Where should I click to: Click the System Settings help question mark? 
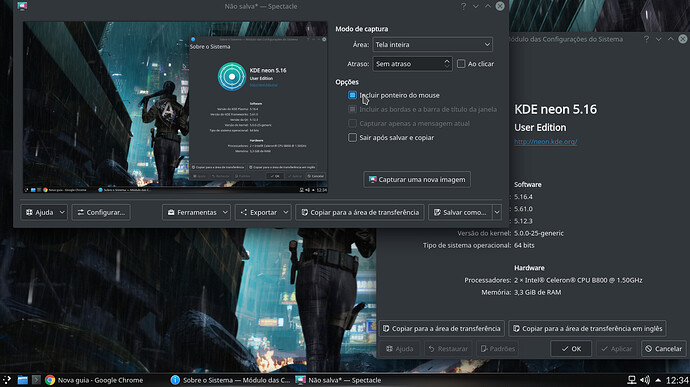tap(646, 39)
